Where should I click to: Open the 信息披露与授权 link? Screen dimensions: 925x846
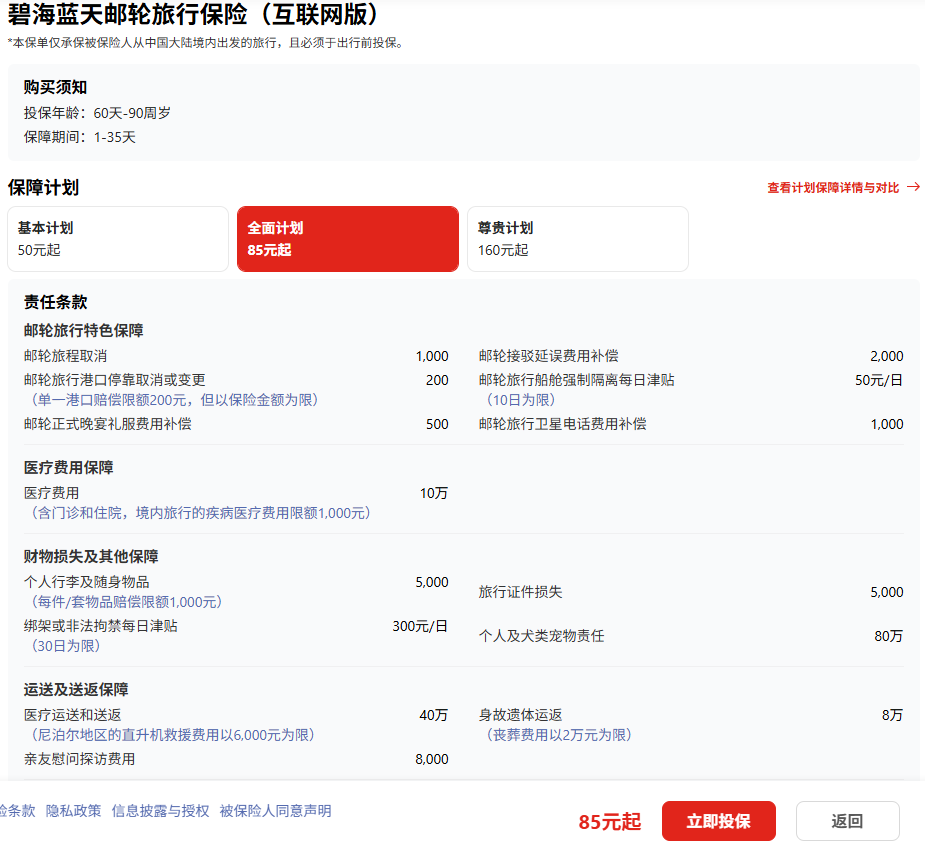pyautogui.click(x=160, y=811)
